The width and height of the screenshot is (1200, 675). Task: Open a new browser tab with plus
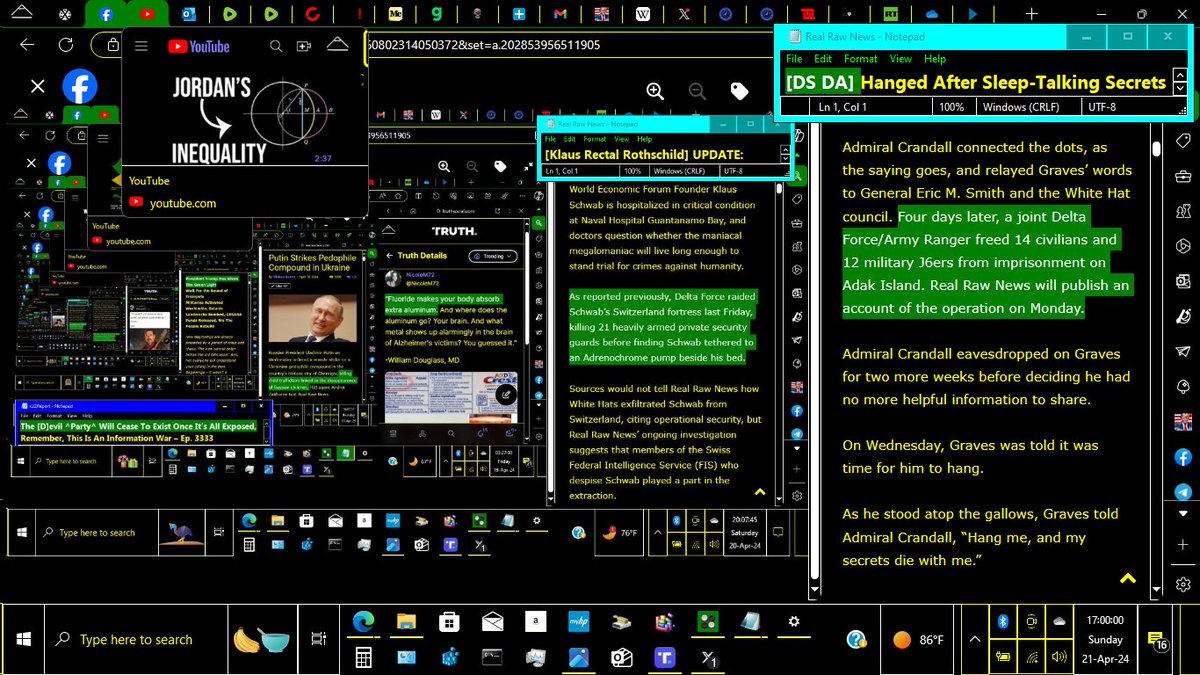[x=1031, y=15]
